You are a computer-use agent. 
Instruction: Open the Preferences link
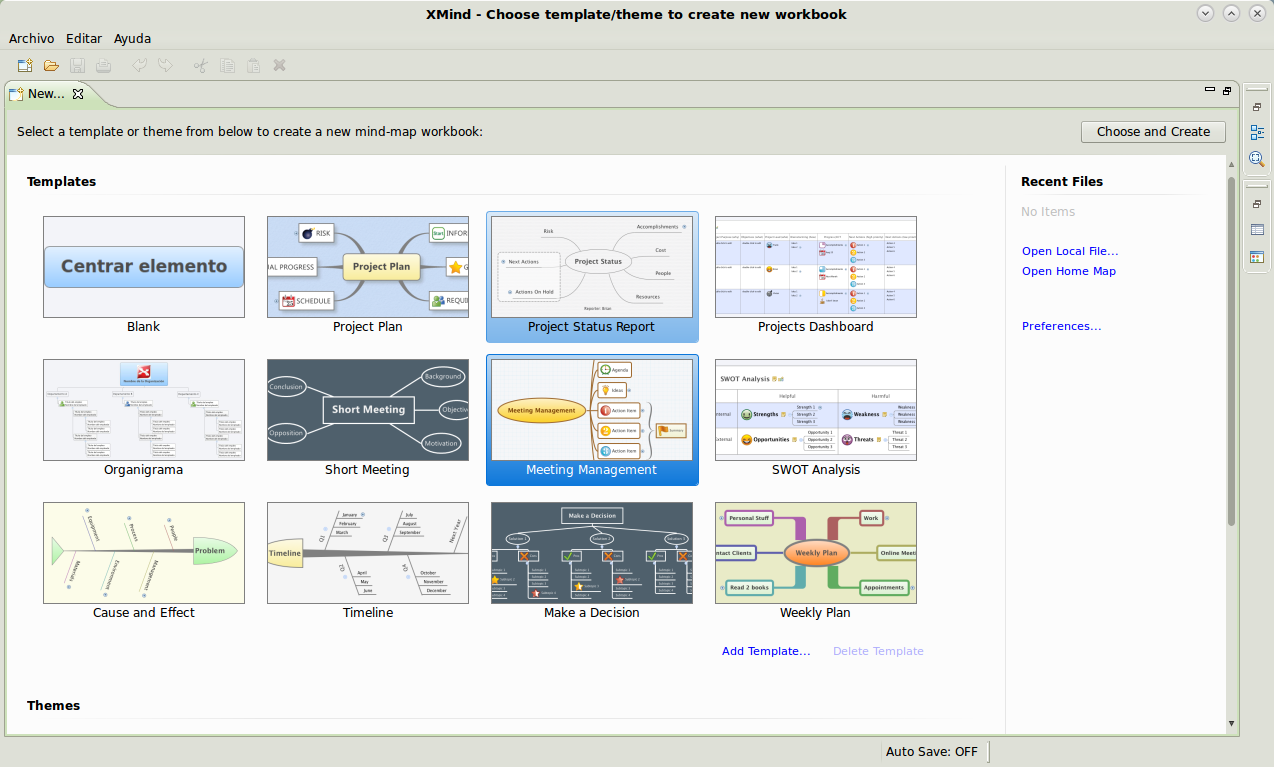[1061, 325]
